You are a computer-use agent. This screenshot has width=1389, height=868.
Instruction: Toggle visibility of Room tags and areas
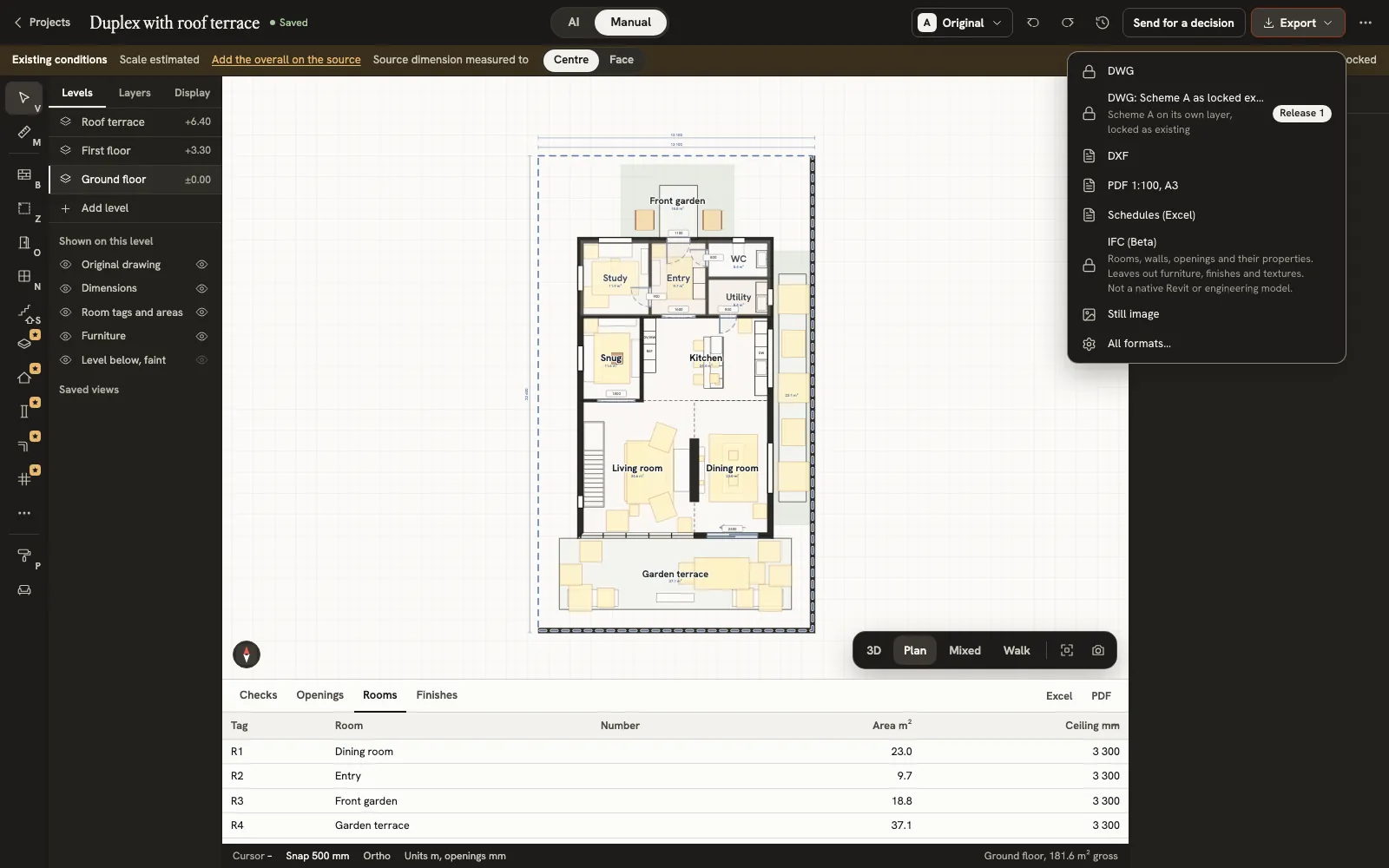coord(201,312)
